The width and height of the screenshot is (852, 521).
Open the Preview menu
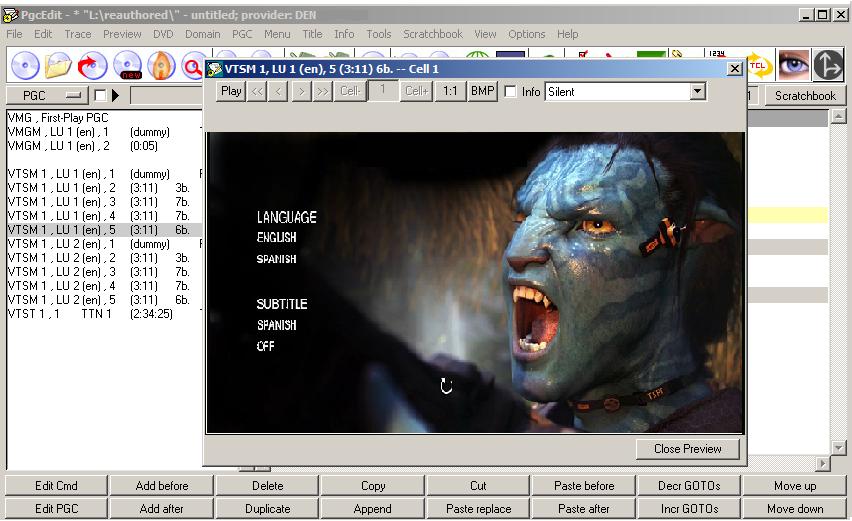pos(122,34)
